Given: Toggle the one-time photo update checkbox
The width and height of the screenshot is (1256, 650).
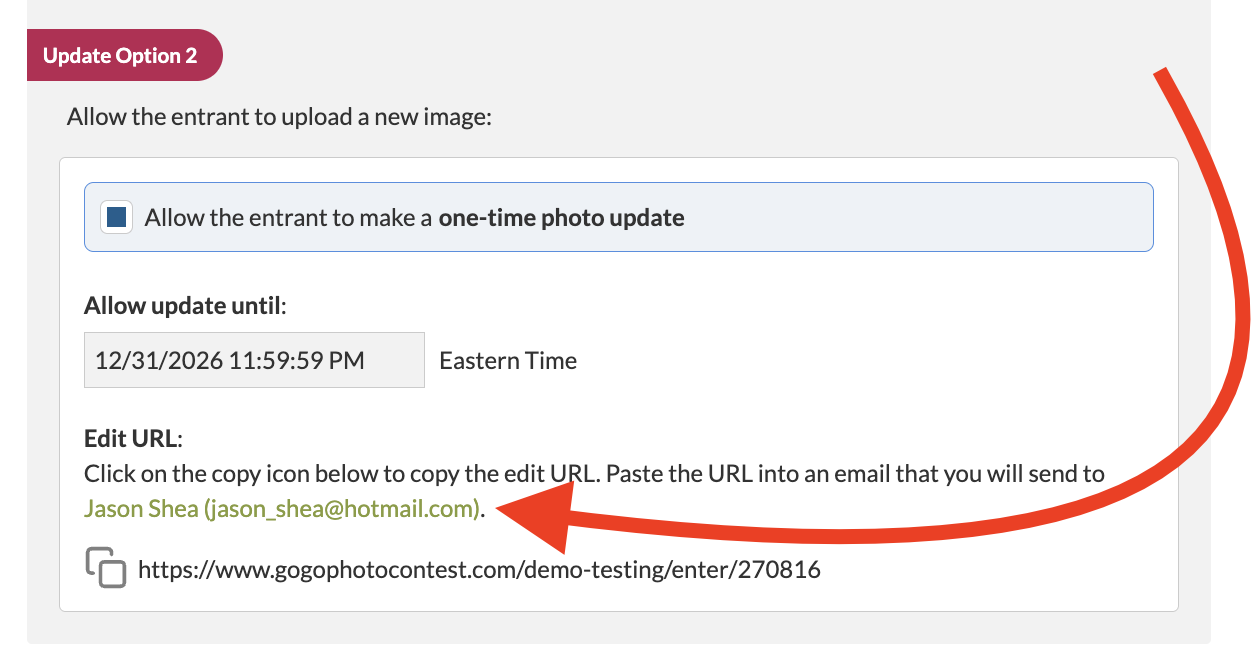Looking at the screenshot, I should click(x=117, y=217).
